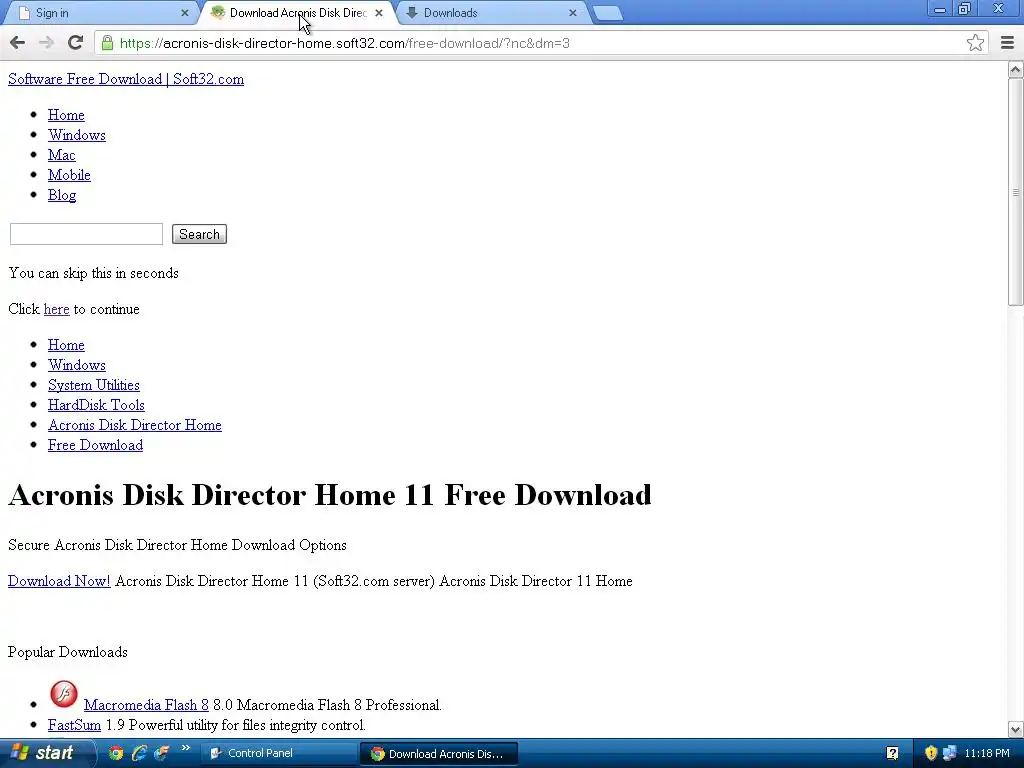Open Acronis Disk Director Home link

(135, 425)
